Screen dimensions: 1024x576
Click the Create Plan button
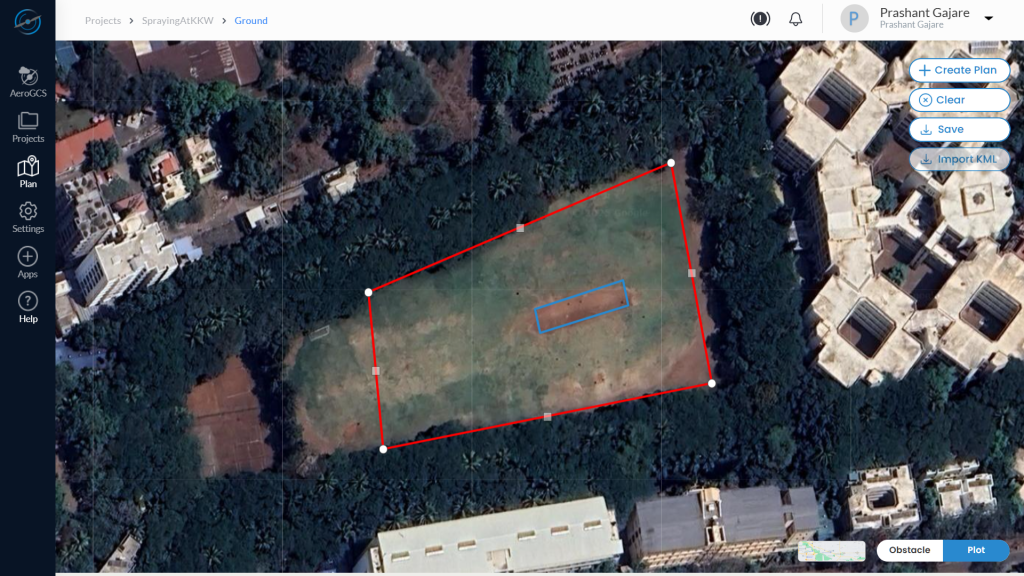point(959,70)
